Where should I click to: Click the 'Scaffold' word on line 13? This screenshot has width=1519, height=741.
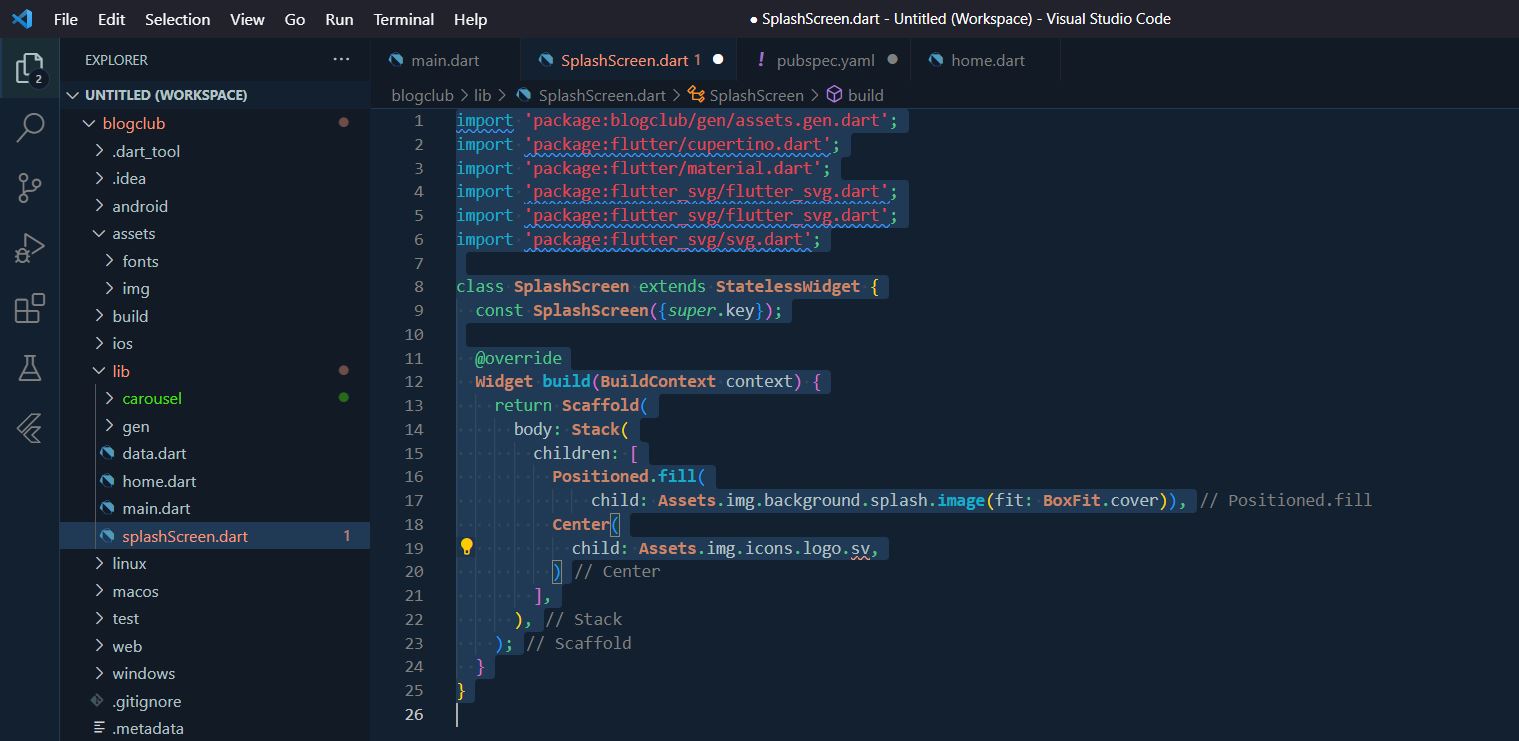pos(600,405)
